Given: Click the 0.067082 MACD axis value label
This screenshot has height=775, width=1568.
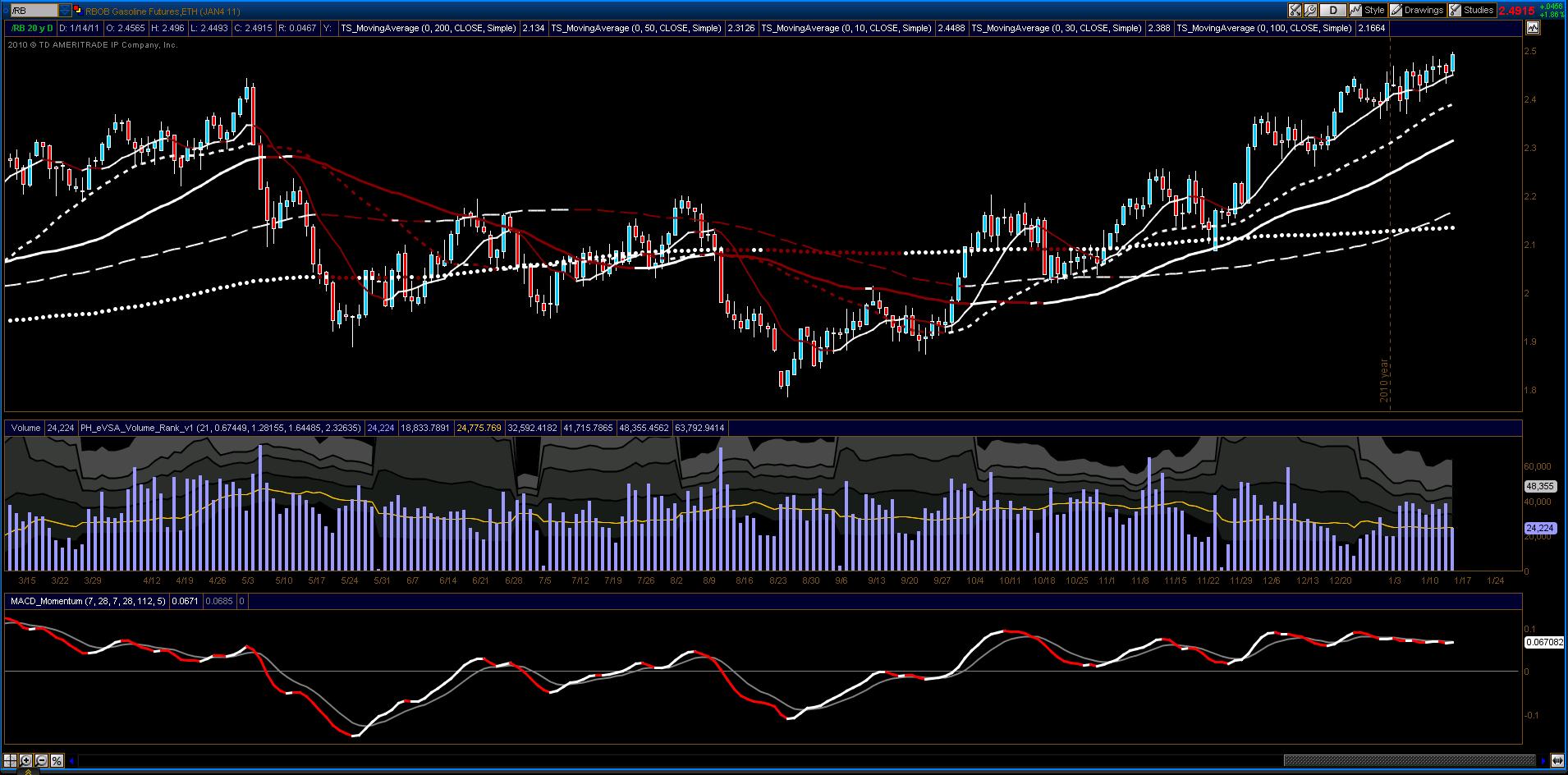Looking at the screenshot, I should pos(1544,643).
